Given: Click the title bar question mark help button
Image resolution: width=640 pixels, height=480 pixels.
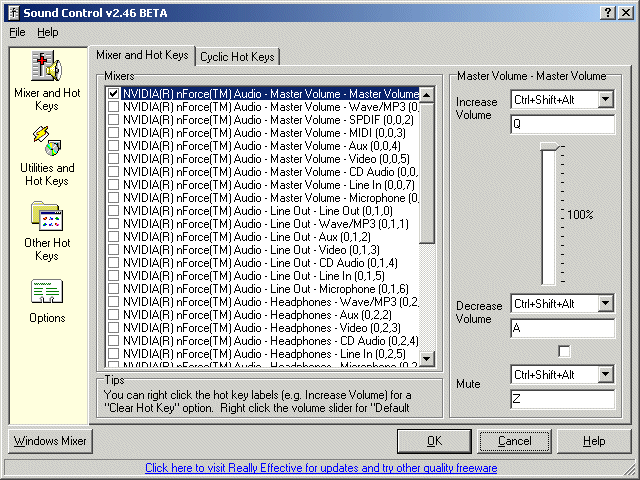Looking at the screenshot, I should coord(608,13).
